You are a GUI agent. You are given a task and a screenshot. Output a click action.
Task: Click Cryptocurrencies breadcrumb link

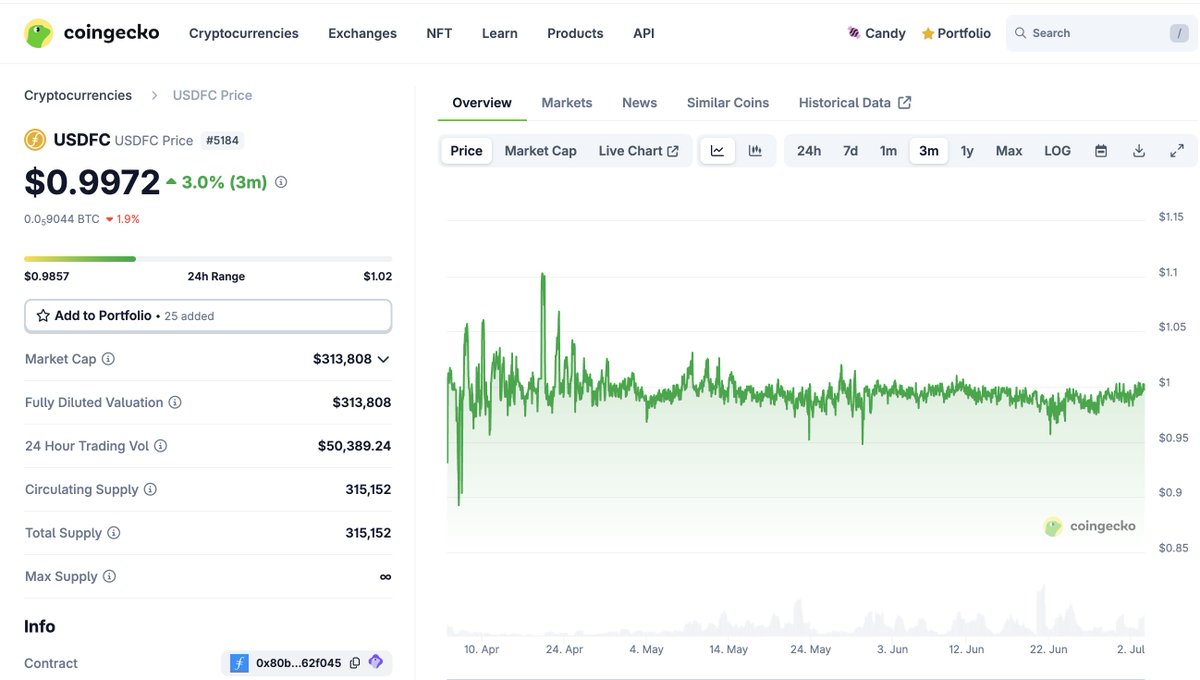coord(78,95)
